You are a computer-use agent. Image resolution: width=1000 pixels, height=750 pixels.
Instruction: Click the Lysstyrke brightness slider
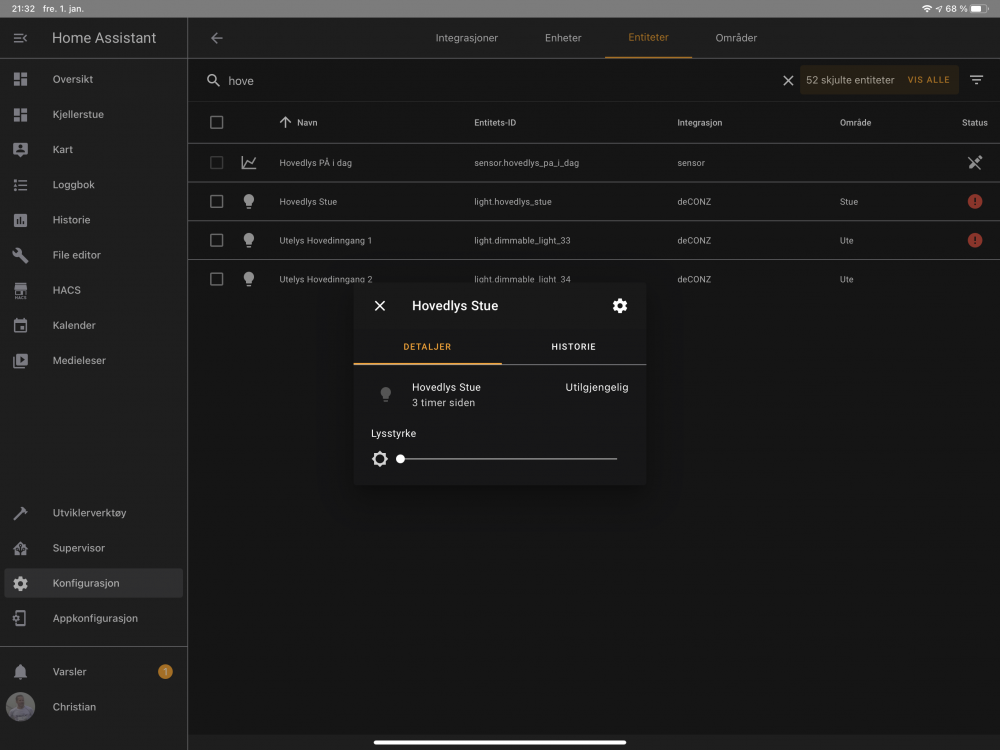(x=508, y=459)
